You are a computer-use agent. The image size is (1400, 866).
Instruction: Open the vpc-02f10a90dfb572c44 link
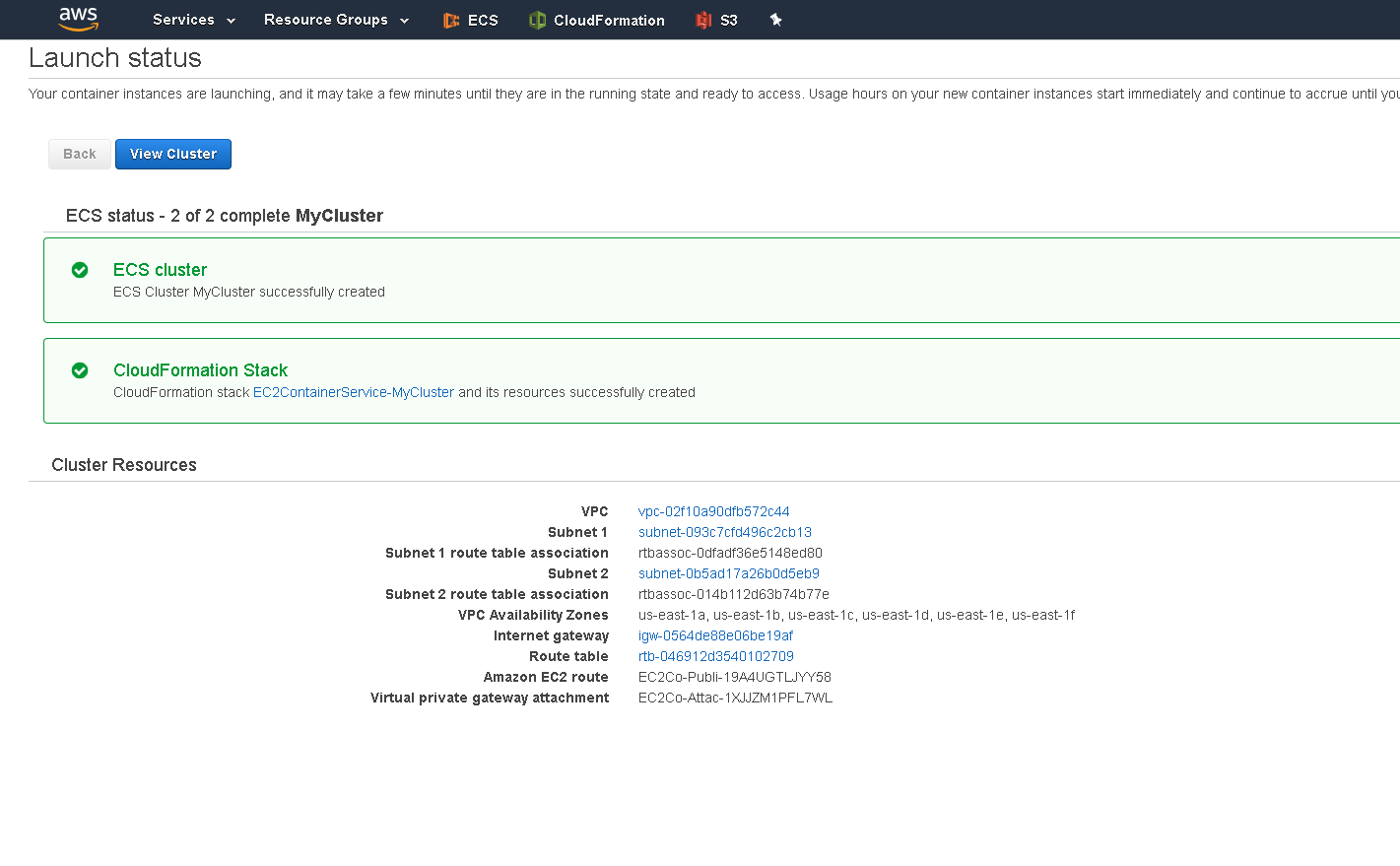click(713, 511)
